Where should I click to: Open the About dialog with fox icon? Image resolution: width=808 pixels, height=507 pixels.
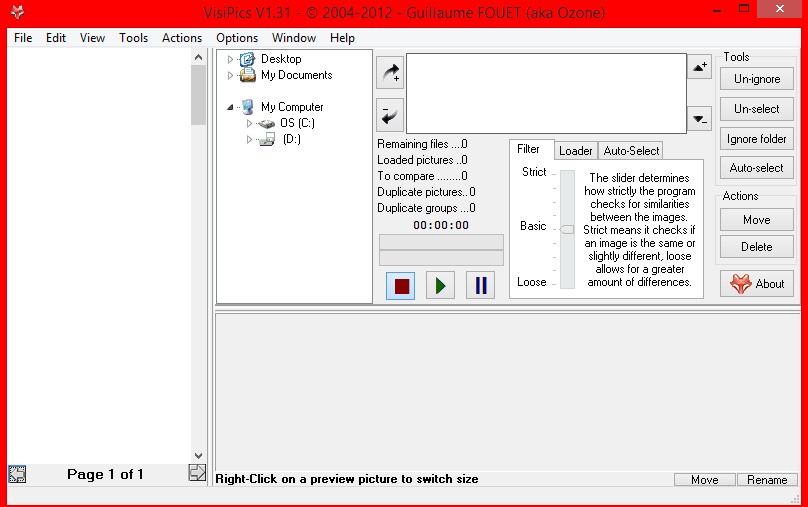(x=757, y=283)
